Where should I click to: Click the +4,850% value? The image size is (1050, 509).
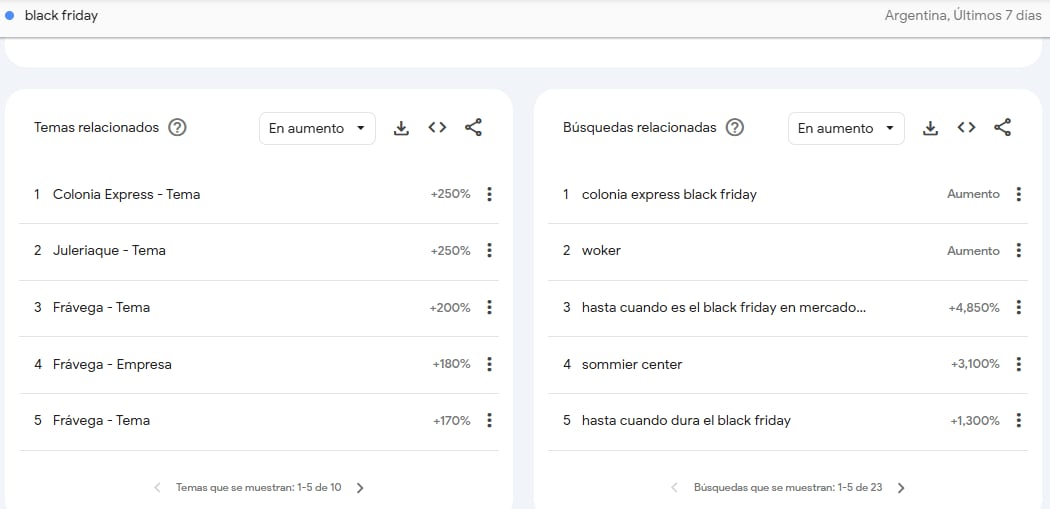pyautogui.click(x=974, y=307)
